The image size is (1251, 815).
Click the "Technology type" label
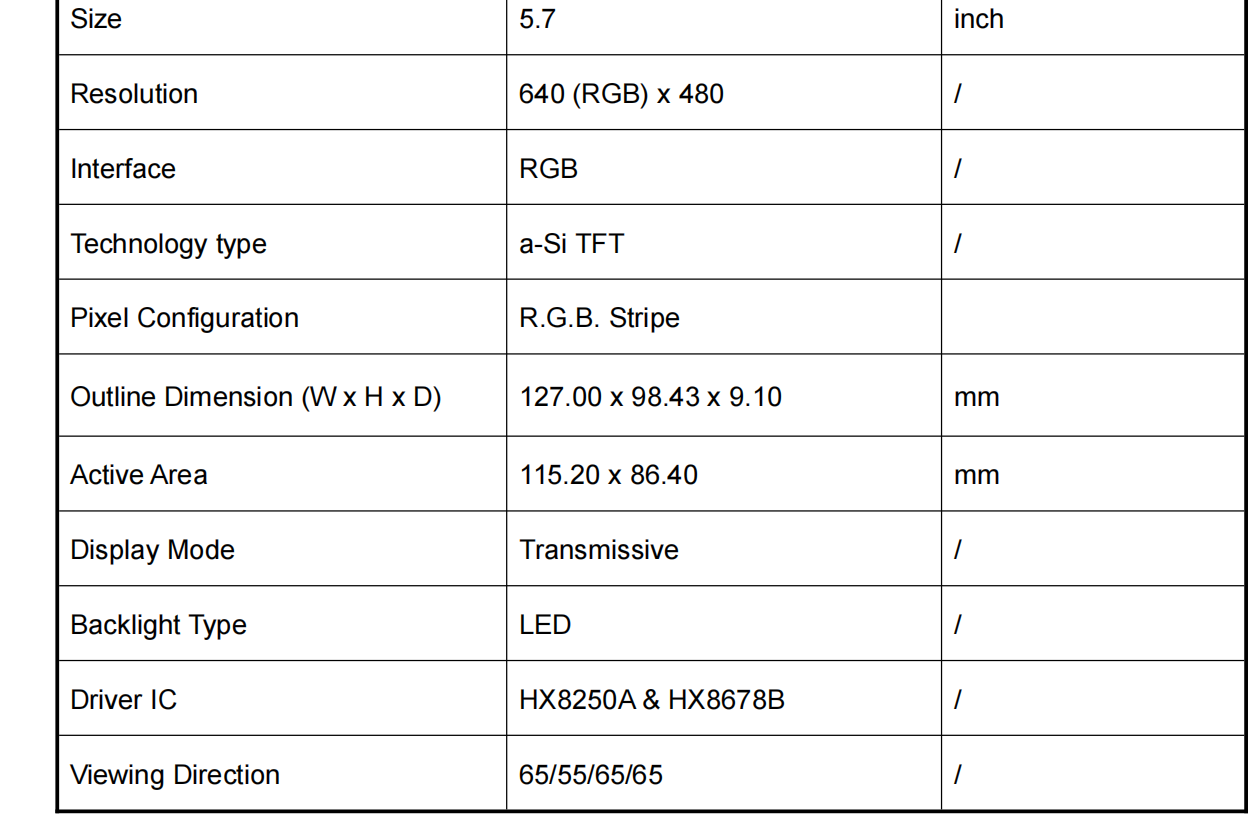coord(169,244)
